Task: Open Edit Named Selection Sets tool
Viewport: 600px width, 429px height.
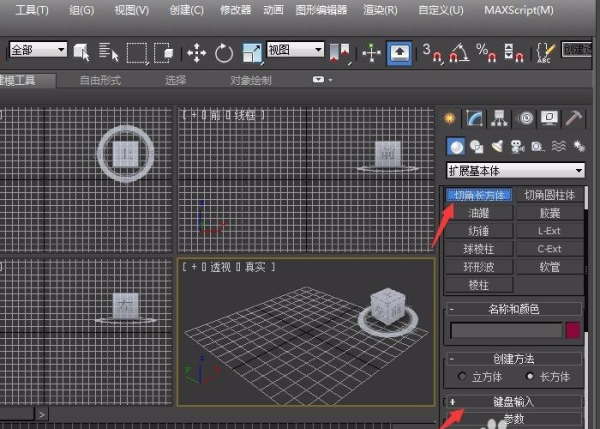Action: [545, 53]
